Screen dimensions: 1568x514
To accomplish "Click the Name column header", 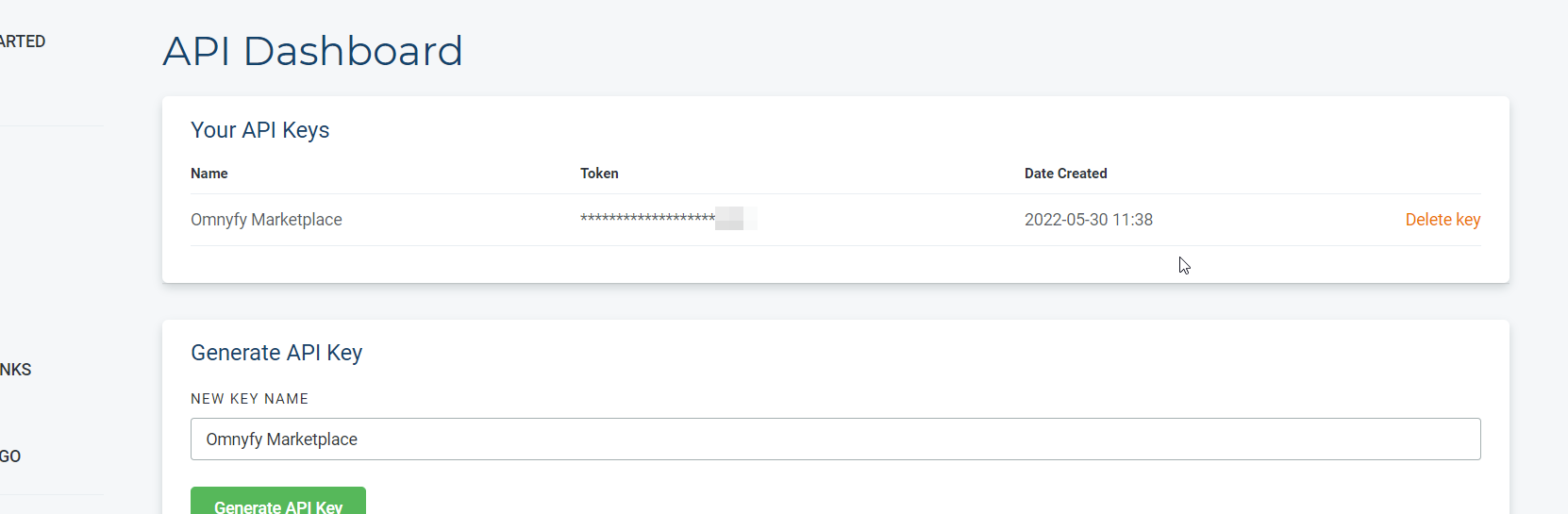I will [x=209, y=174].
